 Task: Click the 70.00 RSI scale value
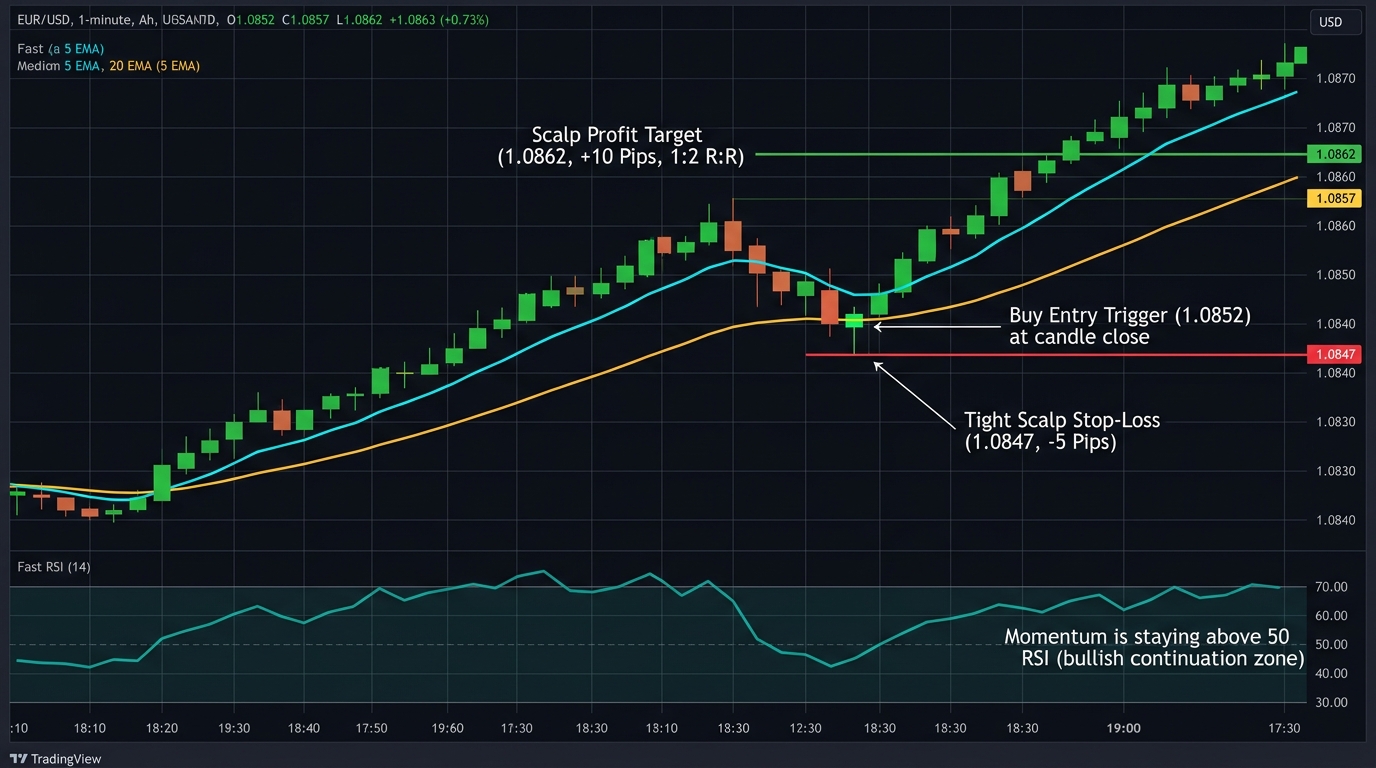pyautogui.click(x=1332, y=587)
